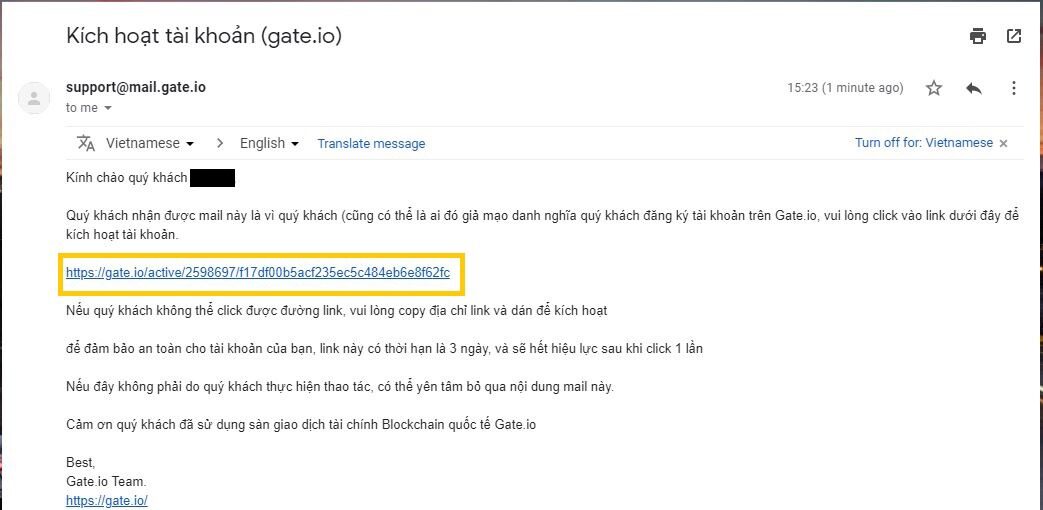Image resolution: width=1043 pixels, height=510 pixels.
Task: Open the three-dot More options menu
Action: (1013, 88)
